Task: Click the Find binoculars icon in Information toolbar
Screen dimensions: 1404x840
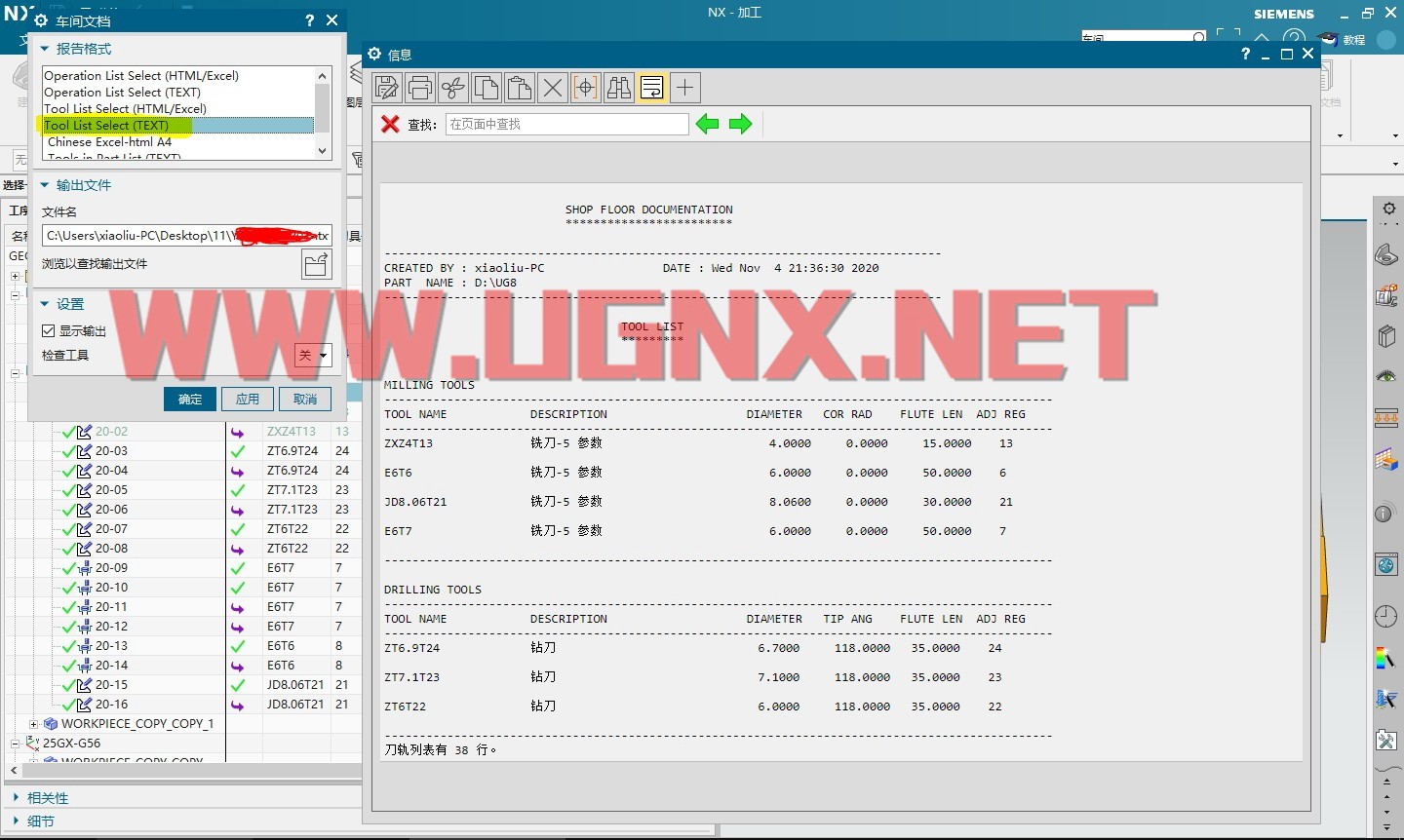Action: [x=619, y=88]
